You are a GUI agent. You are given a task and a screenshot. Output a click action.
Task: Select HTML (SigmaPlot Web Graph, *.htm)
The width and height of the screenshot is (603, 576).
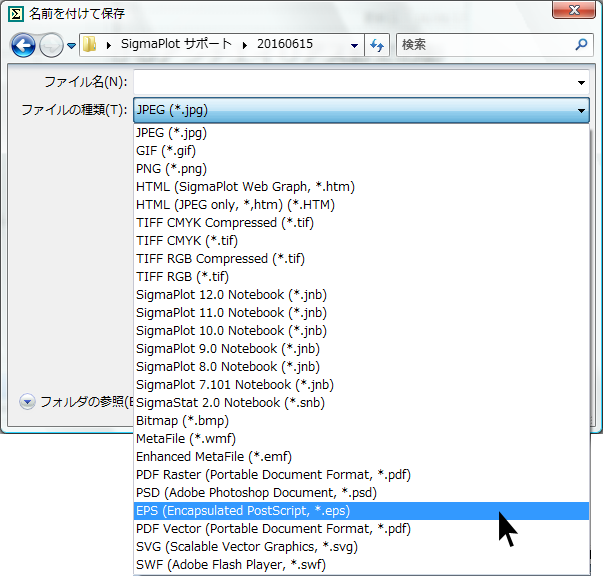361,187
